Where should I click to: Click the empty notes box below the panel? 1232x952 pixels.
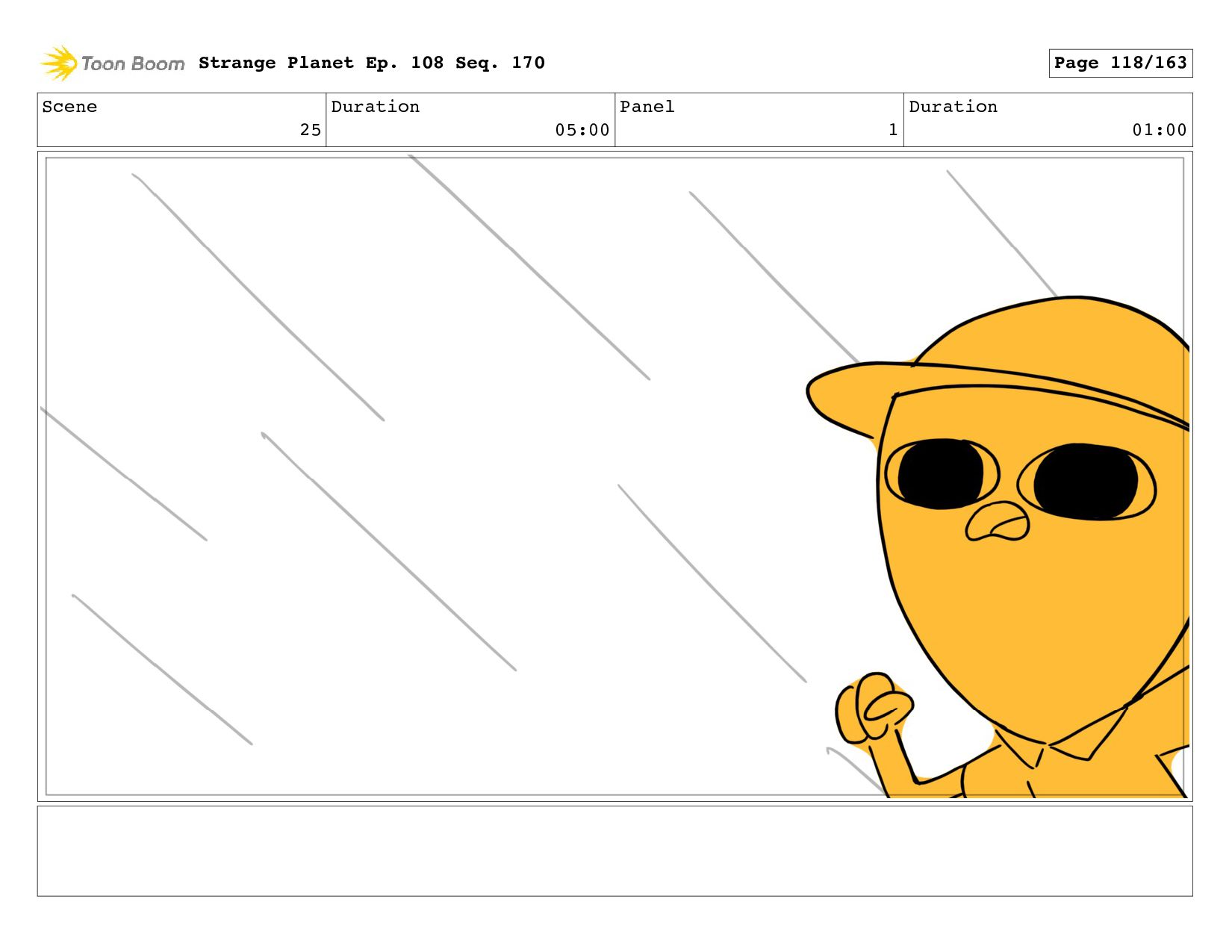pos(615,850)
